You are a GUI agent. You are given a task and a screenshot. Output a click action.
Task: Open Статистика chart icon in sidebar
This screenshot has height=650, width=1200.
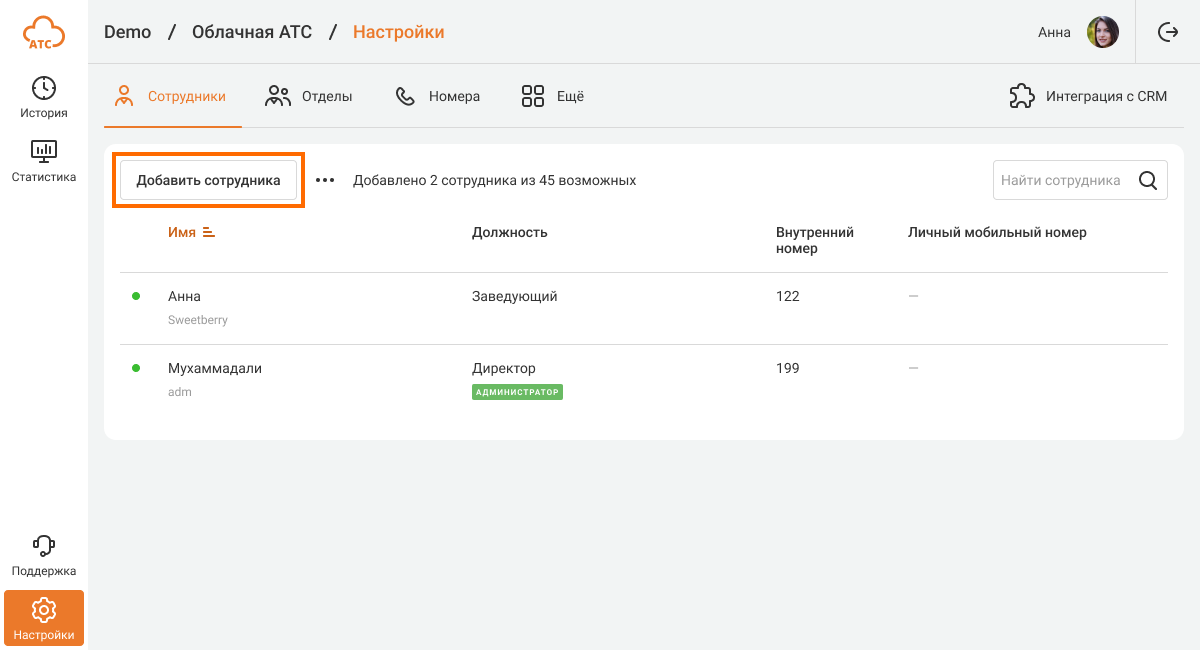tap(44, 152)
